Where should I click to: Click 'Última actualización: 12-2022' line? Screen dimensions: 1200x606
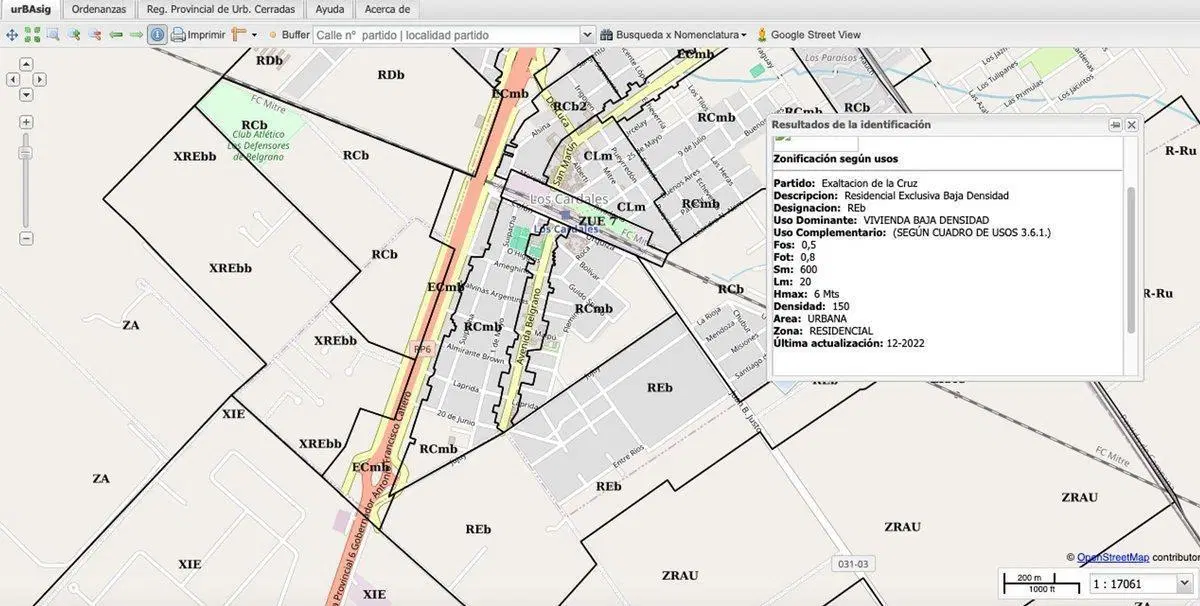849,343
